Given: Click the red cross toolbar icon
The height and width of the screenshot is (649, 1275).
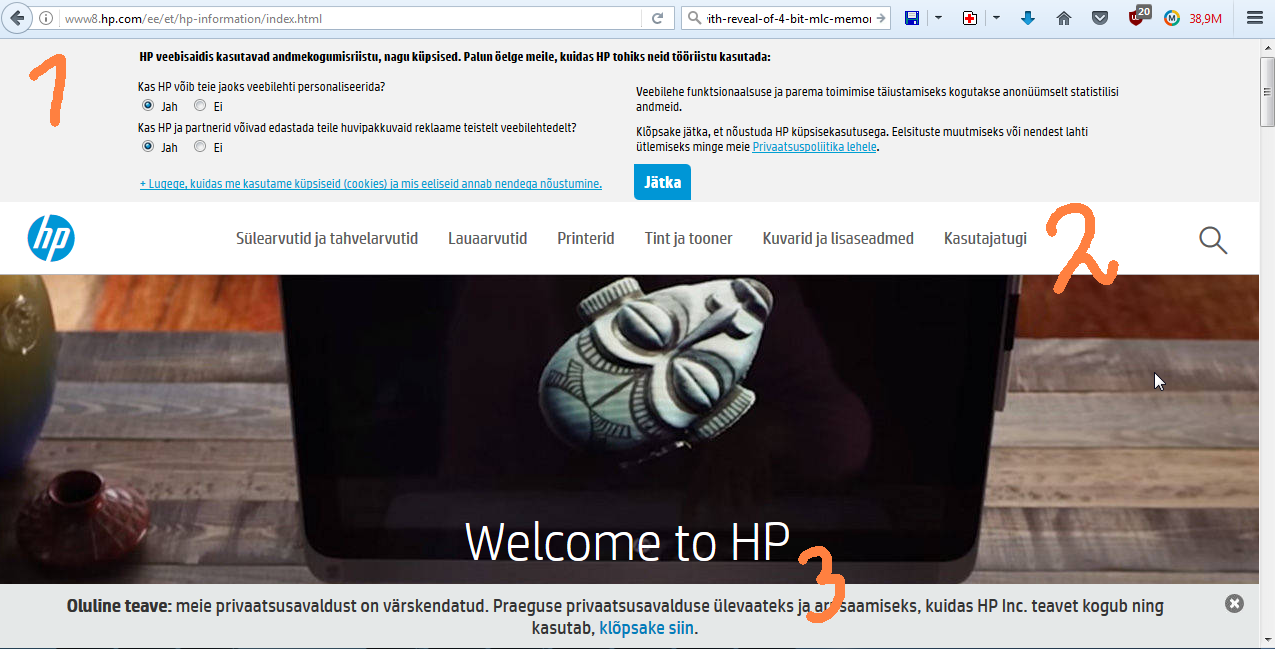Looking at the screenshot, I should (x=970, y=18).
